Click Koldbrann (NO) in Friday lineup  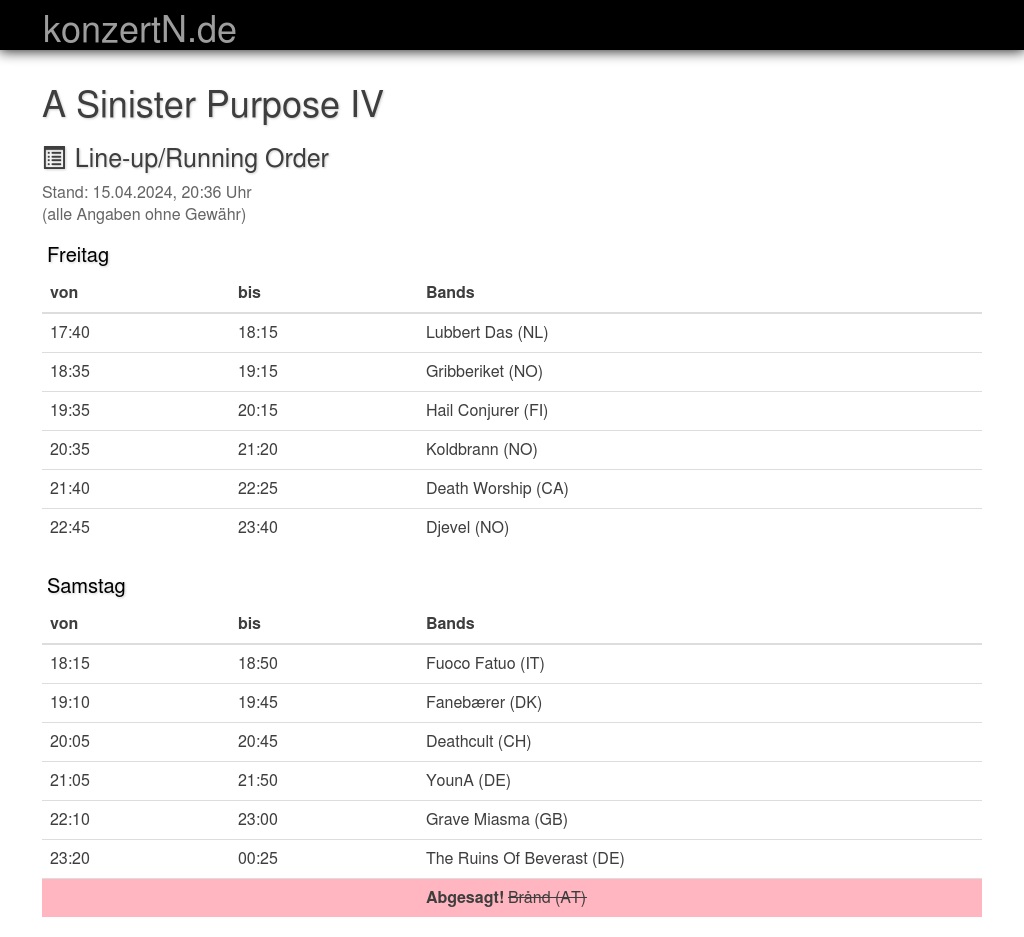pyautogui.click(x=481, y=449)
